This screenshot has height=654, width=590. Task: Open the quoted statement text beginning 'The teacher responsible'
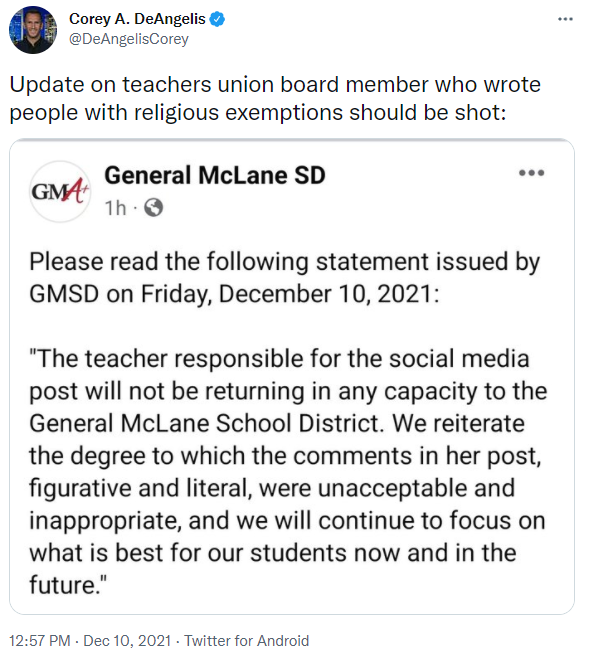coord(288,472)
